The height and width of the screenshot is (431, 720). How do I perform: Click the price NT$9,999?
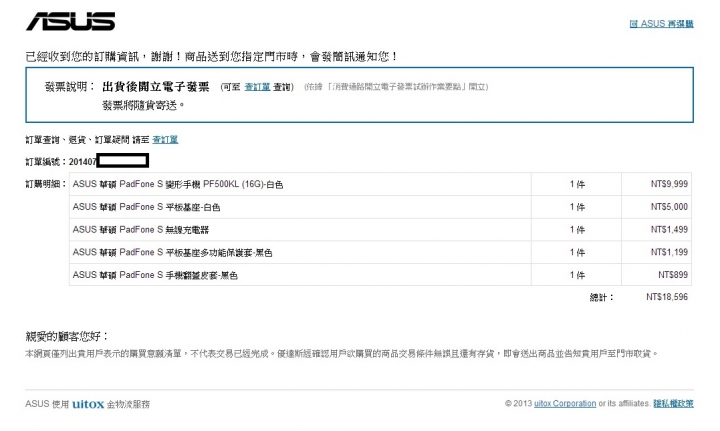[x=669, y=184]
